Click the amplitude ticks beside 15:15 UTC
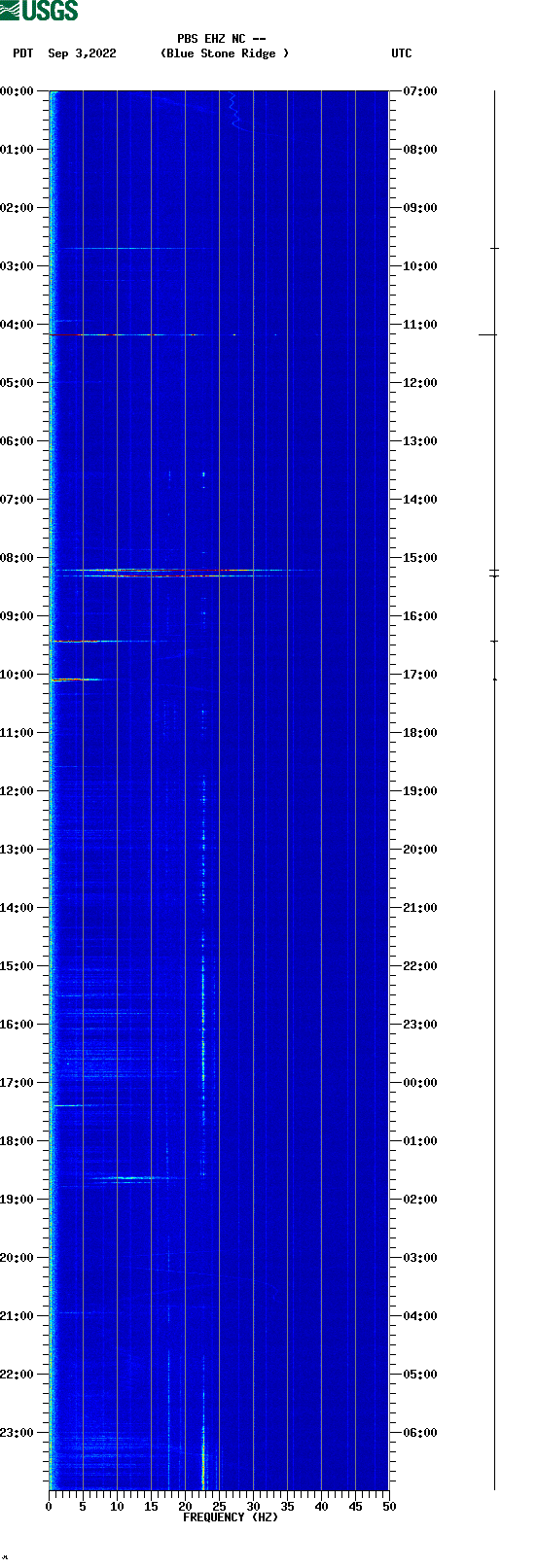This screenshot has width=537, height=1568. 494,574
